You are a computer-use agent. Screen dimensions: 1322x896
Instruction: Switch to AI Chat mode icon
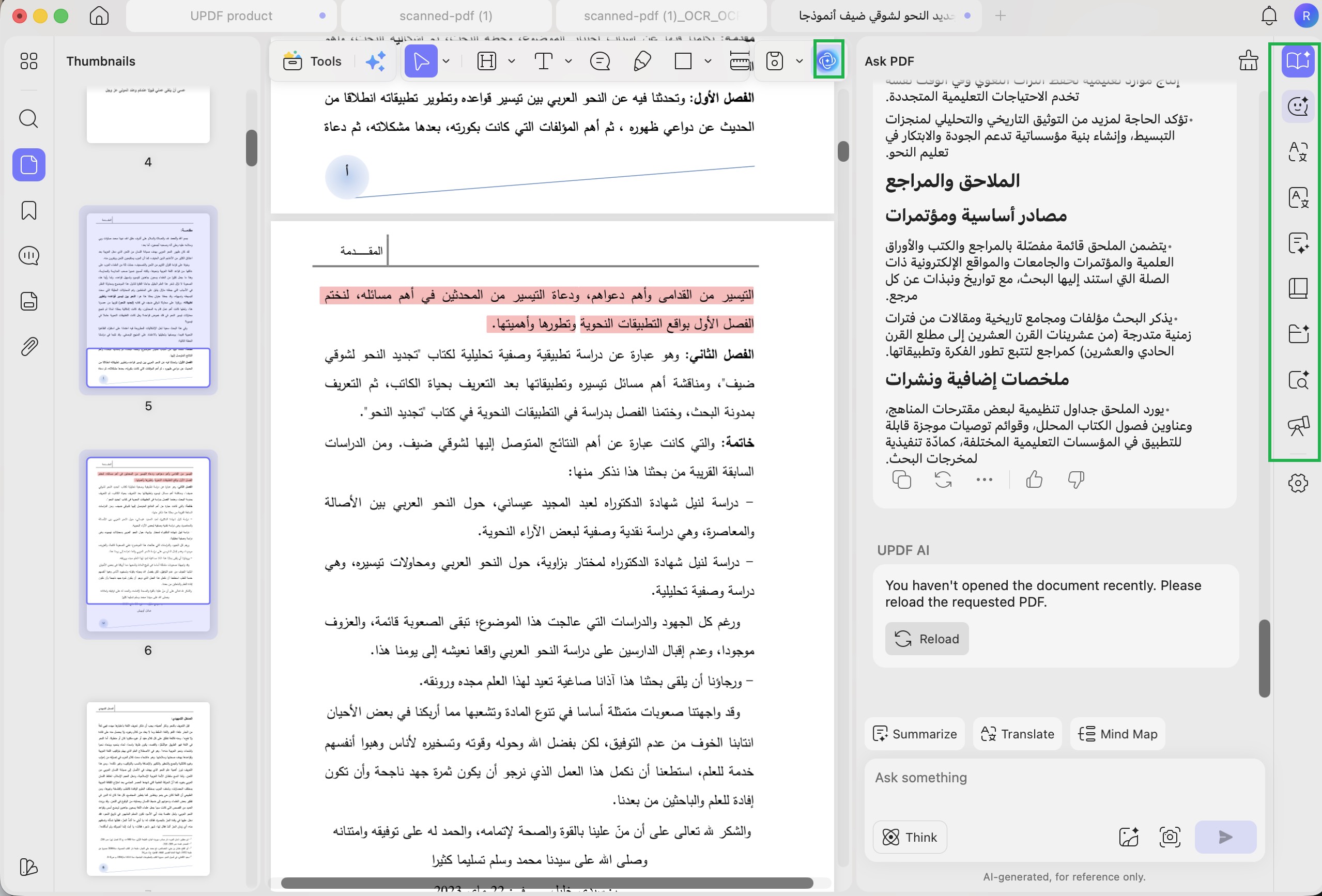pos(1298,106)
